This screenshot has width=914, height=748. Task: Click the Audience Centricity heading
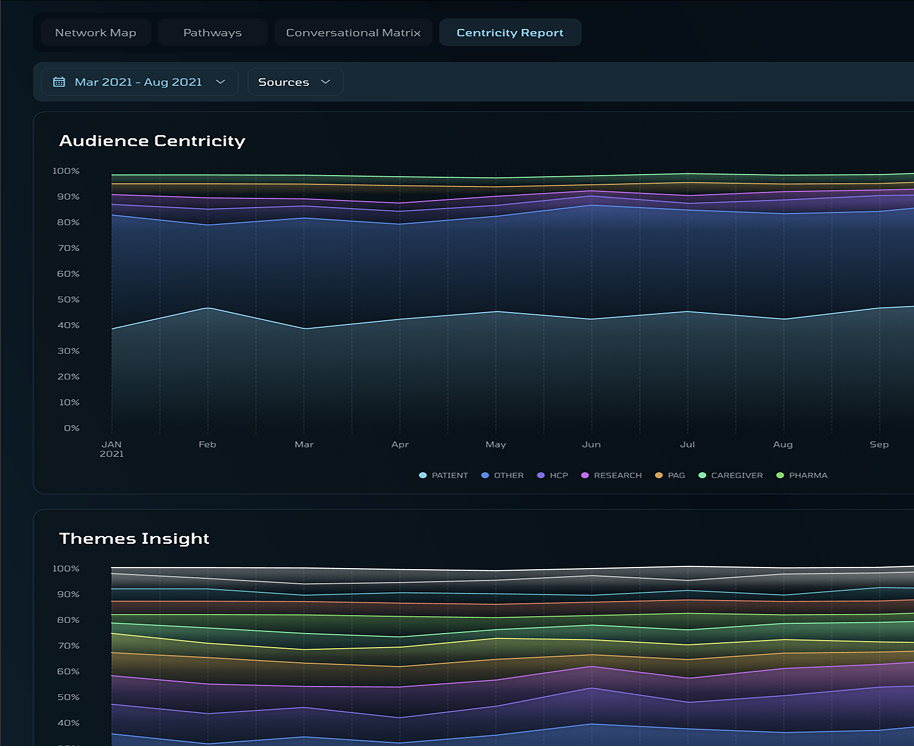click(x=152, y=141)
